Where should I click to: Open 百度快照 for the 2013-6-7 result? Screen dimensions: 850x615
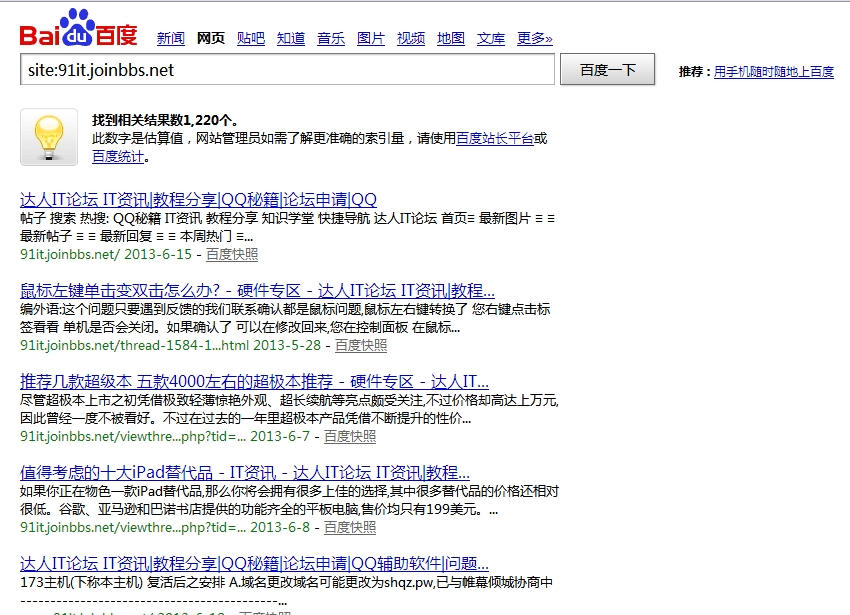[350, 437]
